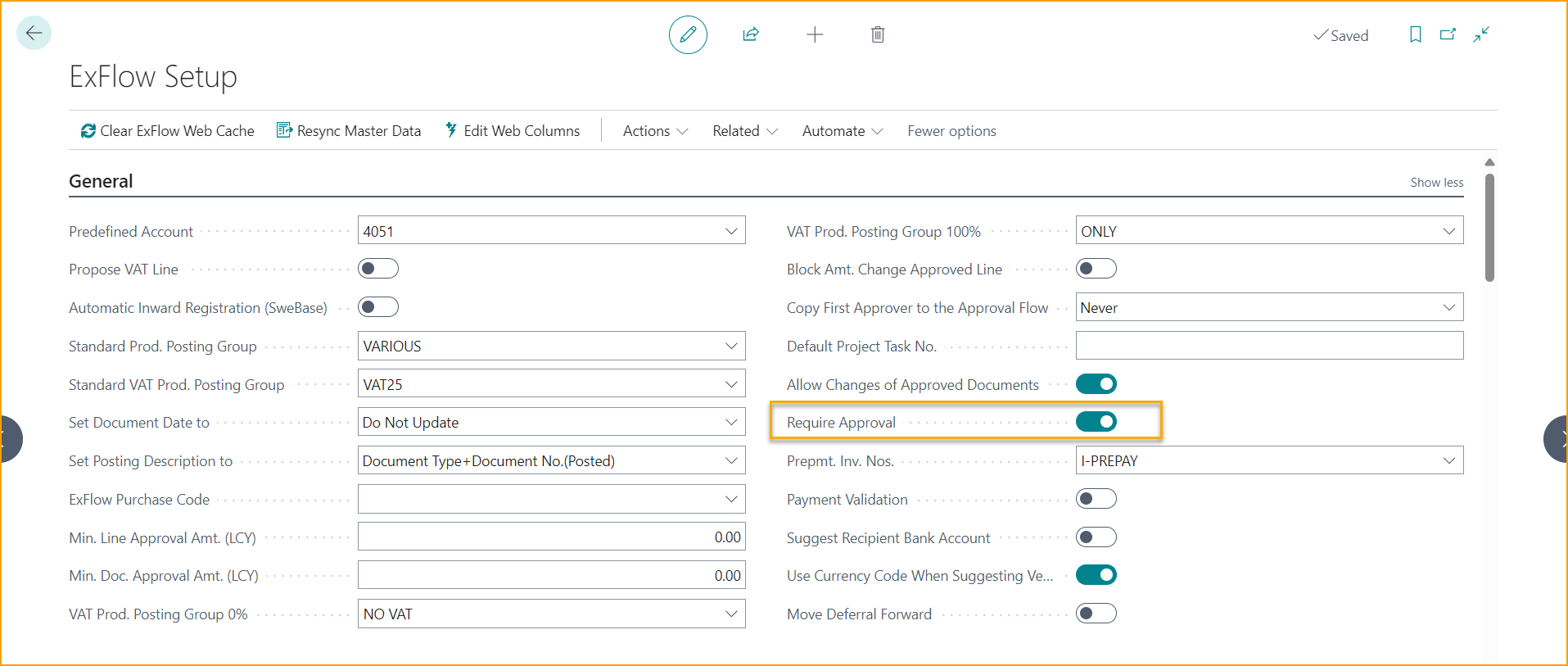The height and width of the screenshot is (666, 1568).
Task: Toggle Propose VAT Line switch
Action: (x=378, y=269)
